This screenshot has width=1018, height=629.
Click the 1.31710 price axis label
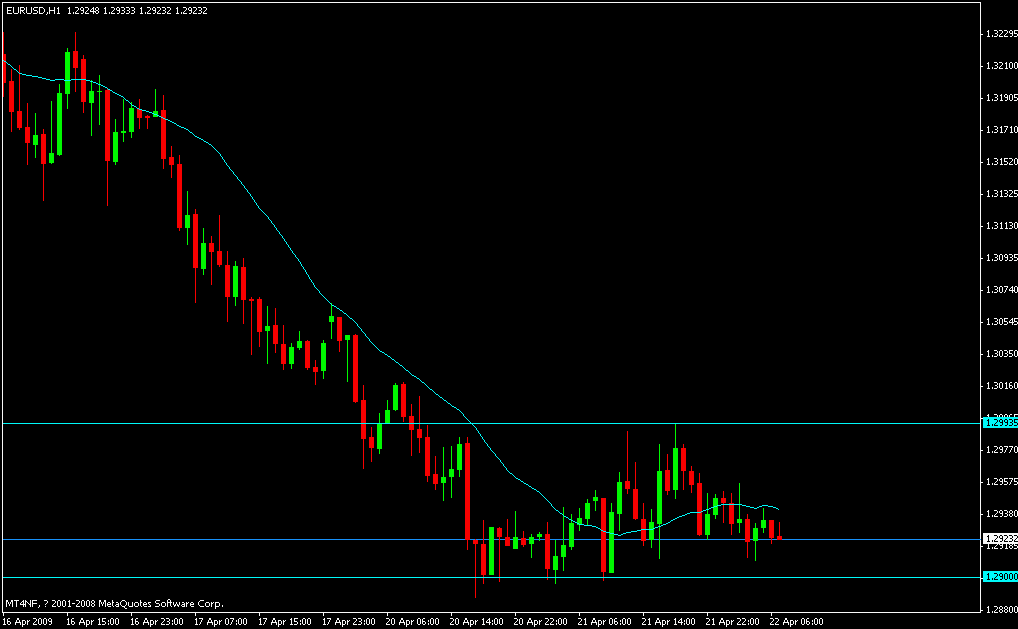(x=1000, y=130)
